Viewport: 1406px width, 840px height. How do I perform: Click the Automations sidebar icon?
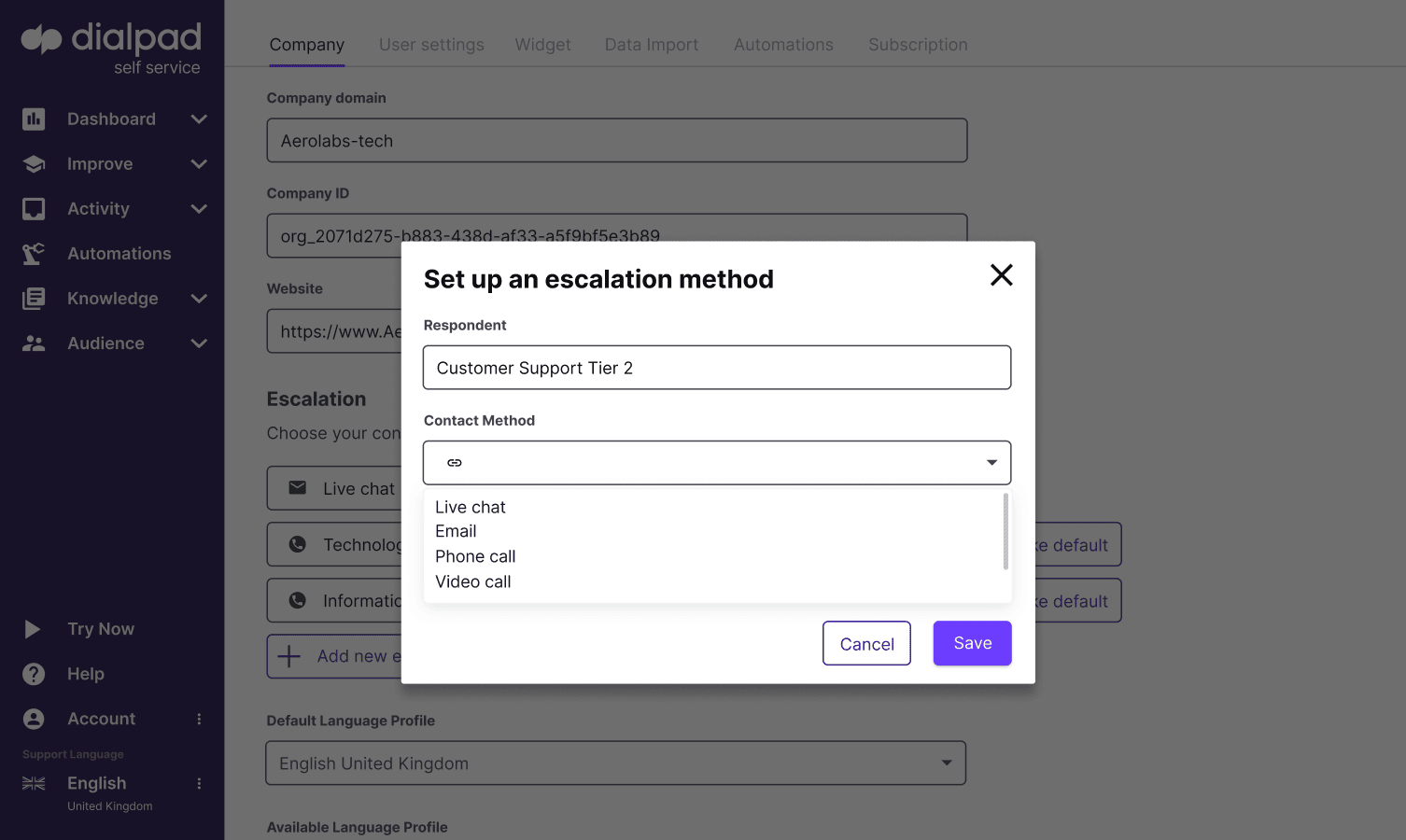34,253
